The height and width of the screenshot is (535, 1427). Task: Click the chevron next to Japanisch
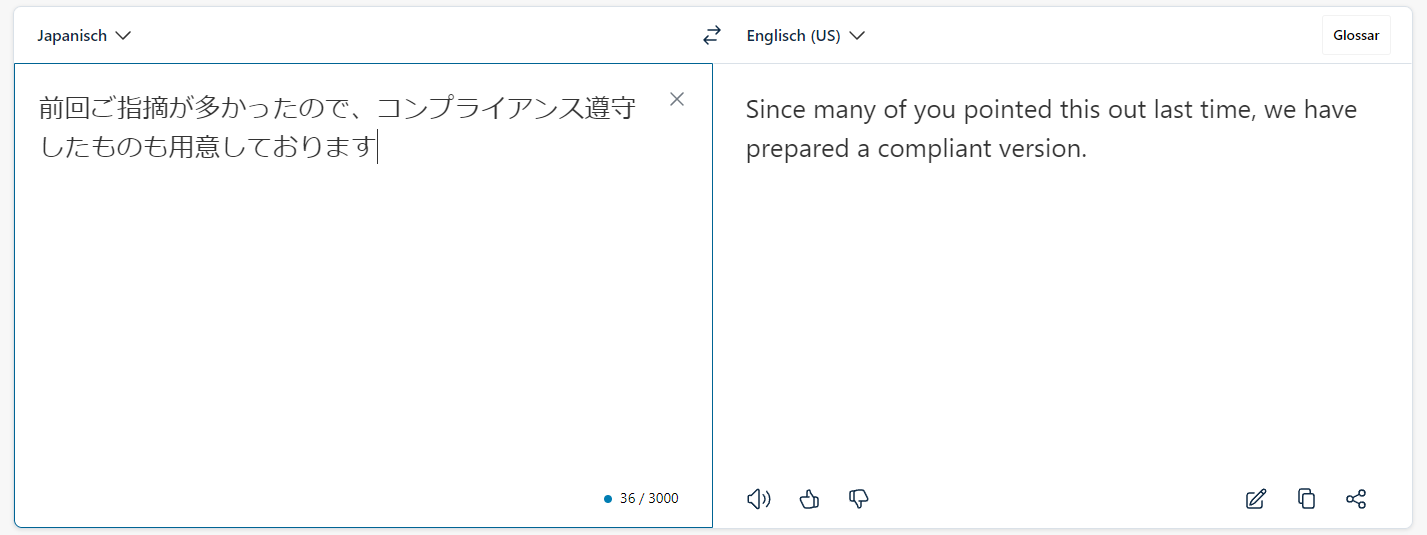(123, 36)
